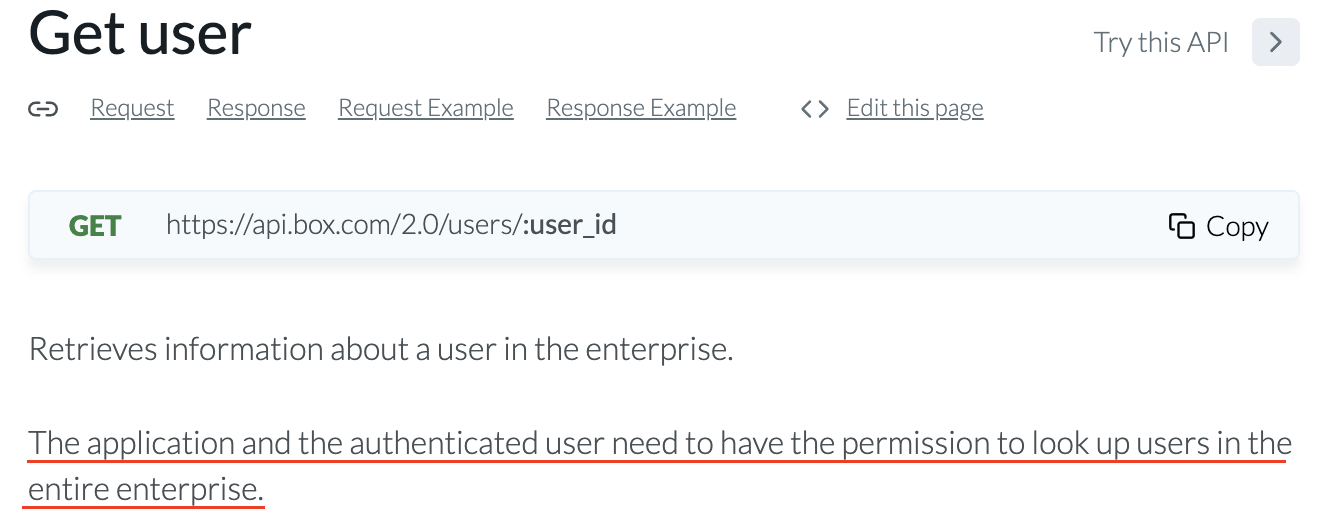Click the Copy text label

coord(1237,227)
